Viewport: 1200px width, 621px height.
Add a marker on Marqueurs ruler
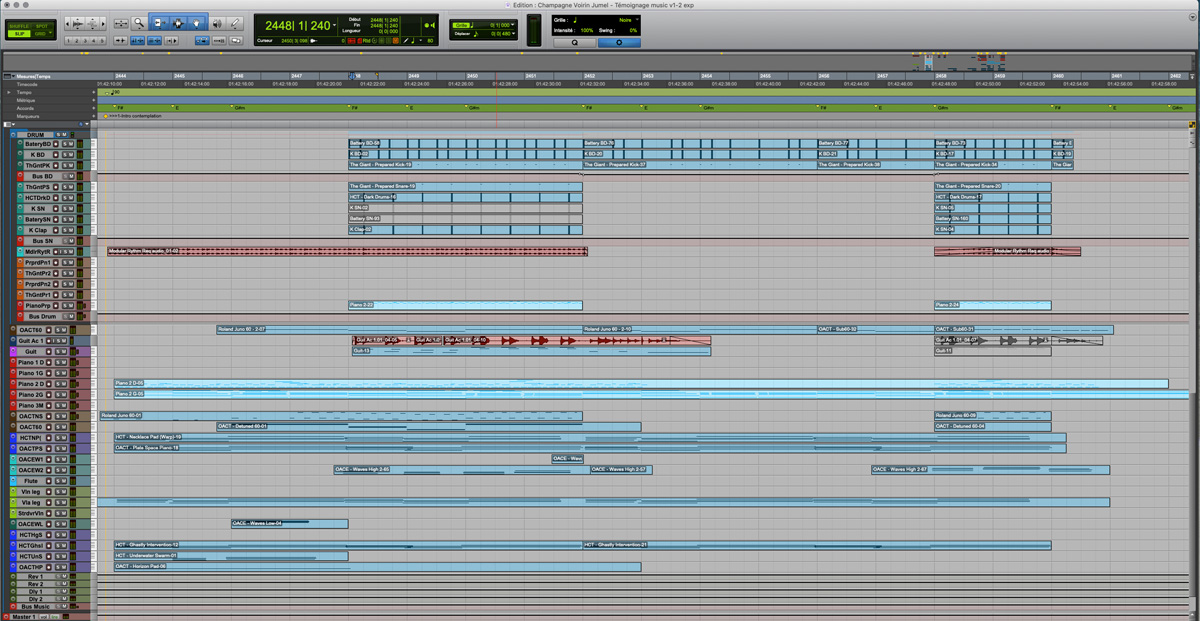(x=94, y=116)
